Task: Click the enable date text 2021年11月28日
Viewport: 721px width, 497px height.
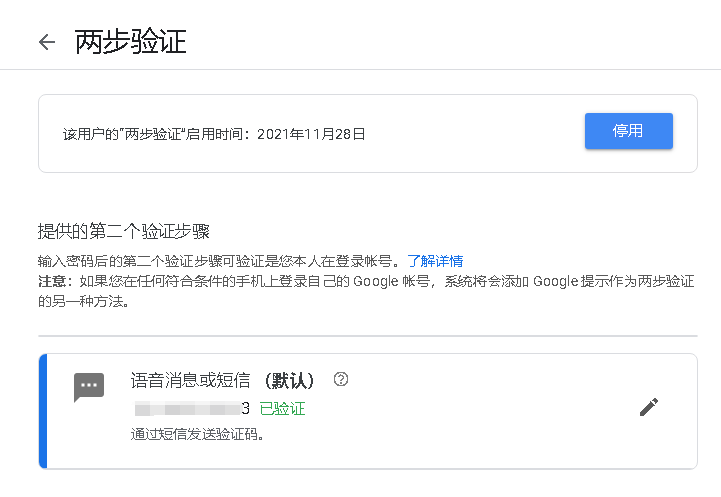Action: [x=311, y=134]
